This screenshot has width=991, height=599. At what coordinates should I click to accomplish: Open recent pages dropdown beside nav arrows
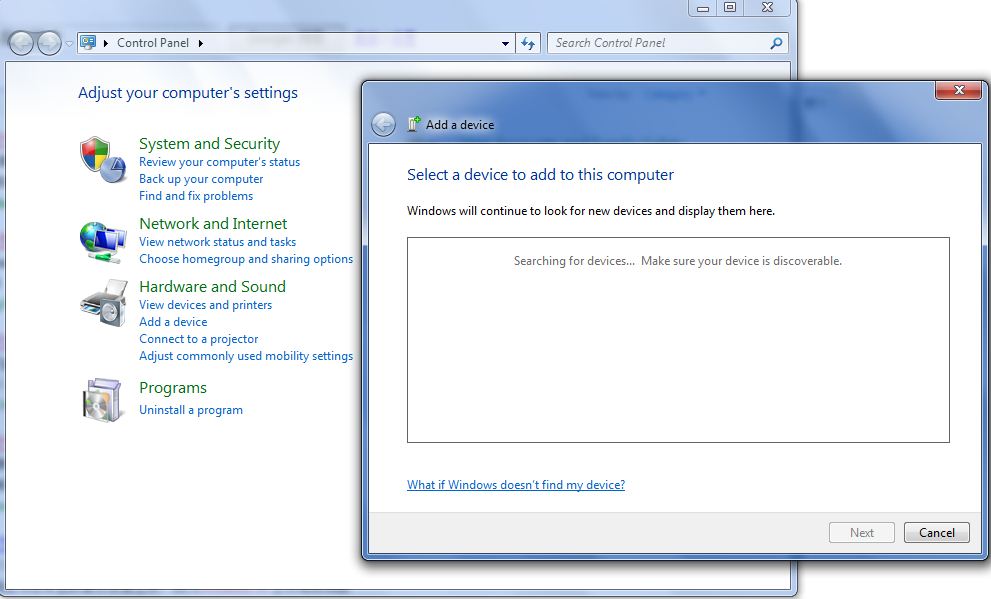coord(70,44)
